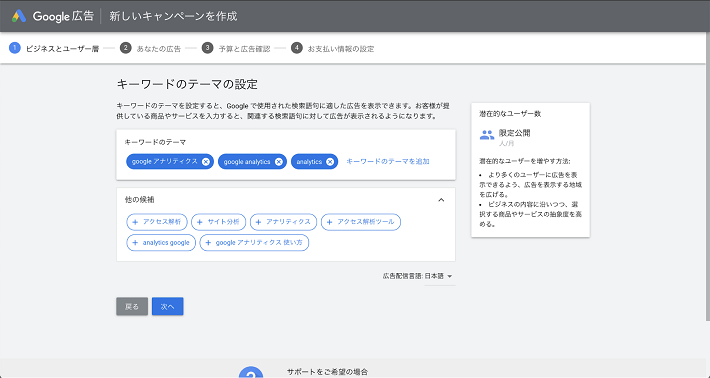Click the 'サポートをご希望の場合' text
The image size is (710, 378).
pyautogui.click(x=327, y=372)
